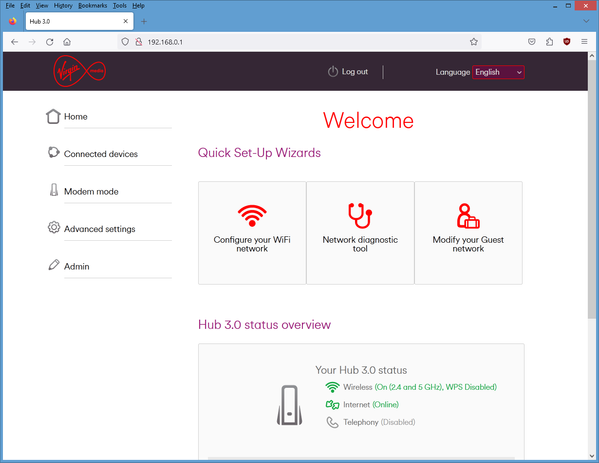Click the Log out power icon

[x=333, y=71]
